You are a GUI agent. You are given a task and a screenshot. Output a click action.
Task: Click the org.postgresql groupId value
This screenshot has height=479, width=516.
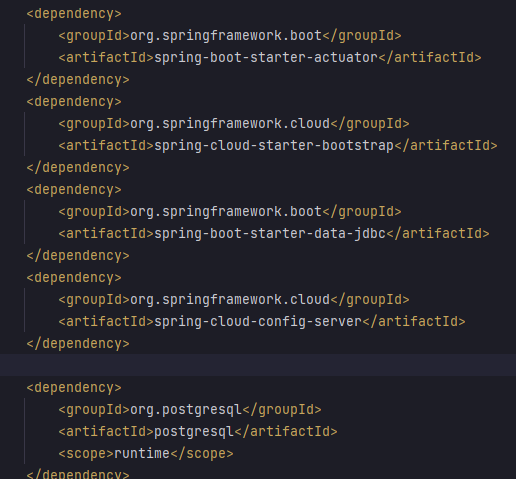coord(186,410)
